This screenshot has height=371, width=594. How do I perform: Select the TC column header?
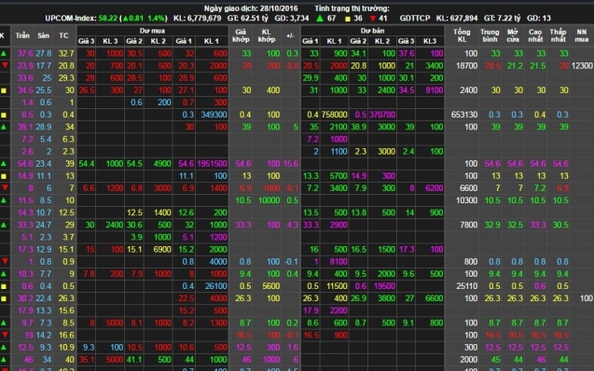[x=64, y=36]
